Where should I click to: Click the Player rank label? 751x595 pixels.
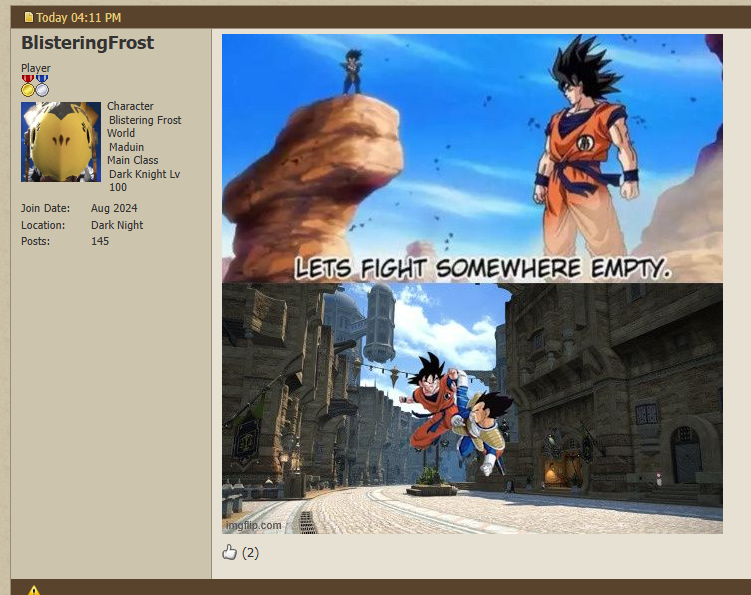pos(35,68)
